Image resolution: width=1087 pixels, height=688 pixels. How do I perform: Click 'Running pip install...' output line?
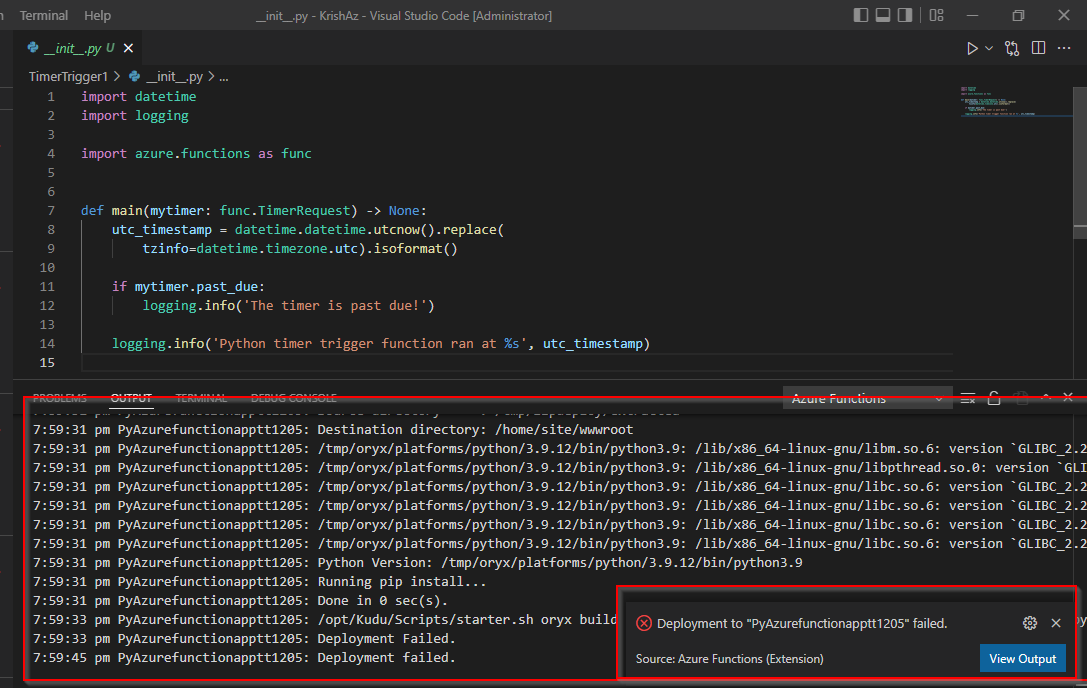(259, 581)
